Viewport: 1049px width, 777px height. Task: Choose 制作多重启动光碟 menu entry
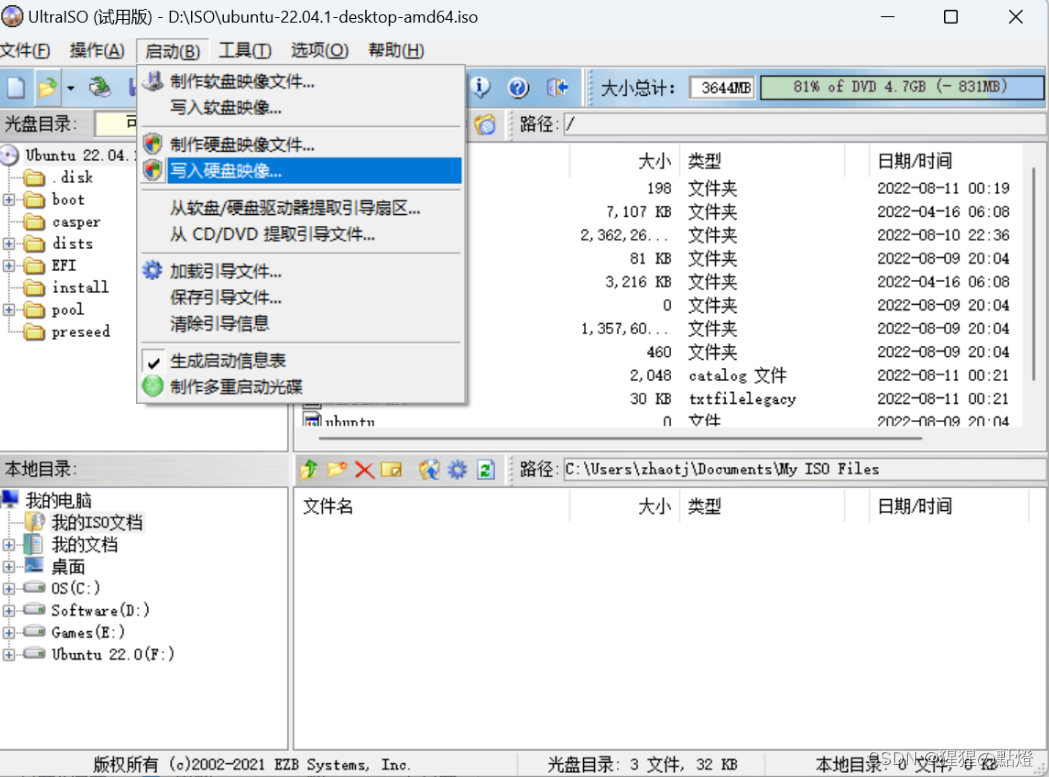tap(301, 387)
